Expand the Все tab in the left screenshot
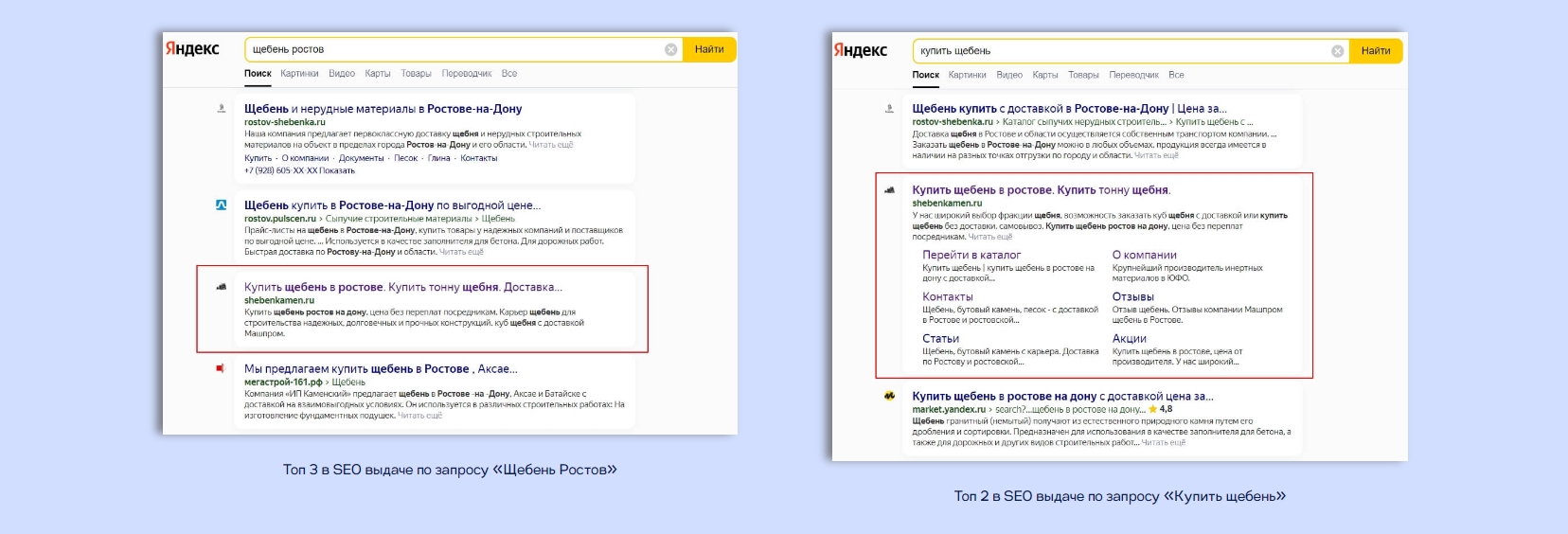Image resolution: width=1568 pixels, height=534 pixels. point(509,73)
